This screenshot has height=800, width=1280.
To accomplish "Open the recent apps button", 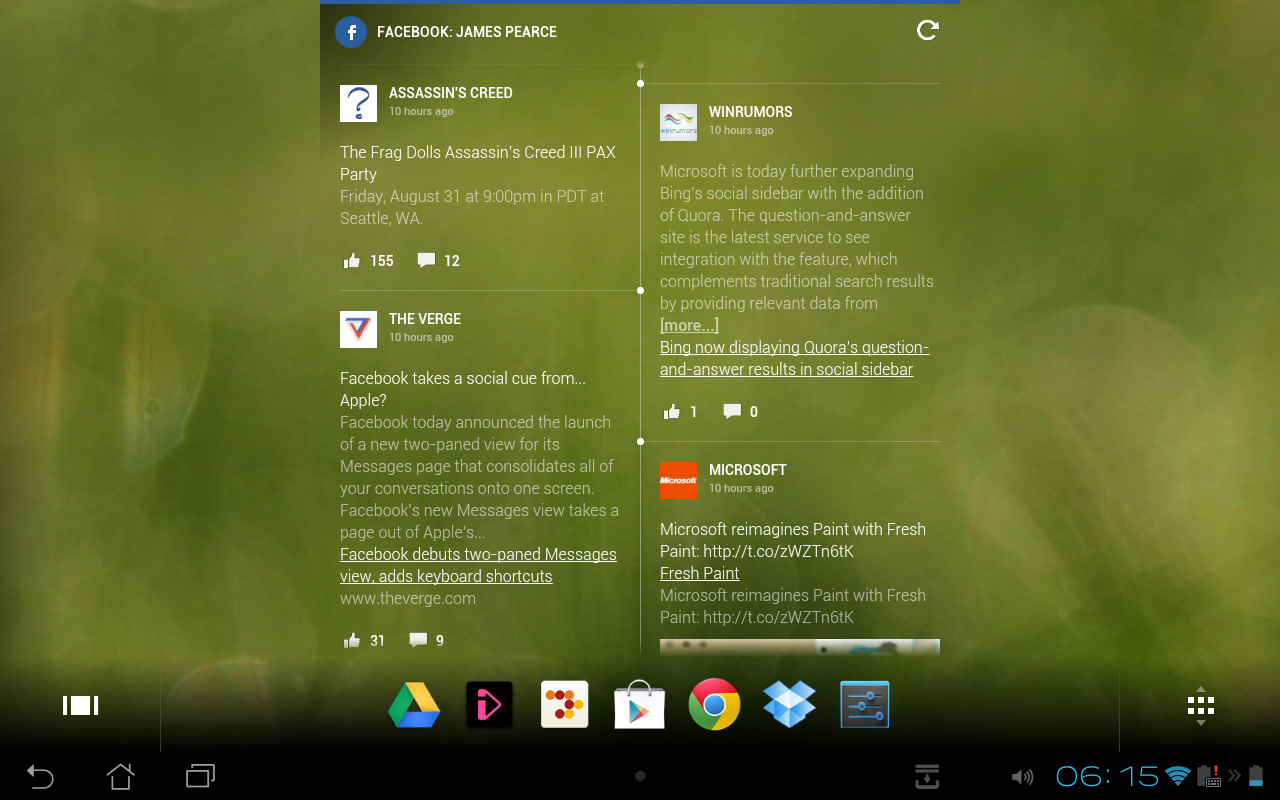I will pos(200,776).
